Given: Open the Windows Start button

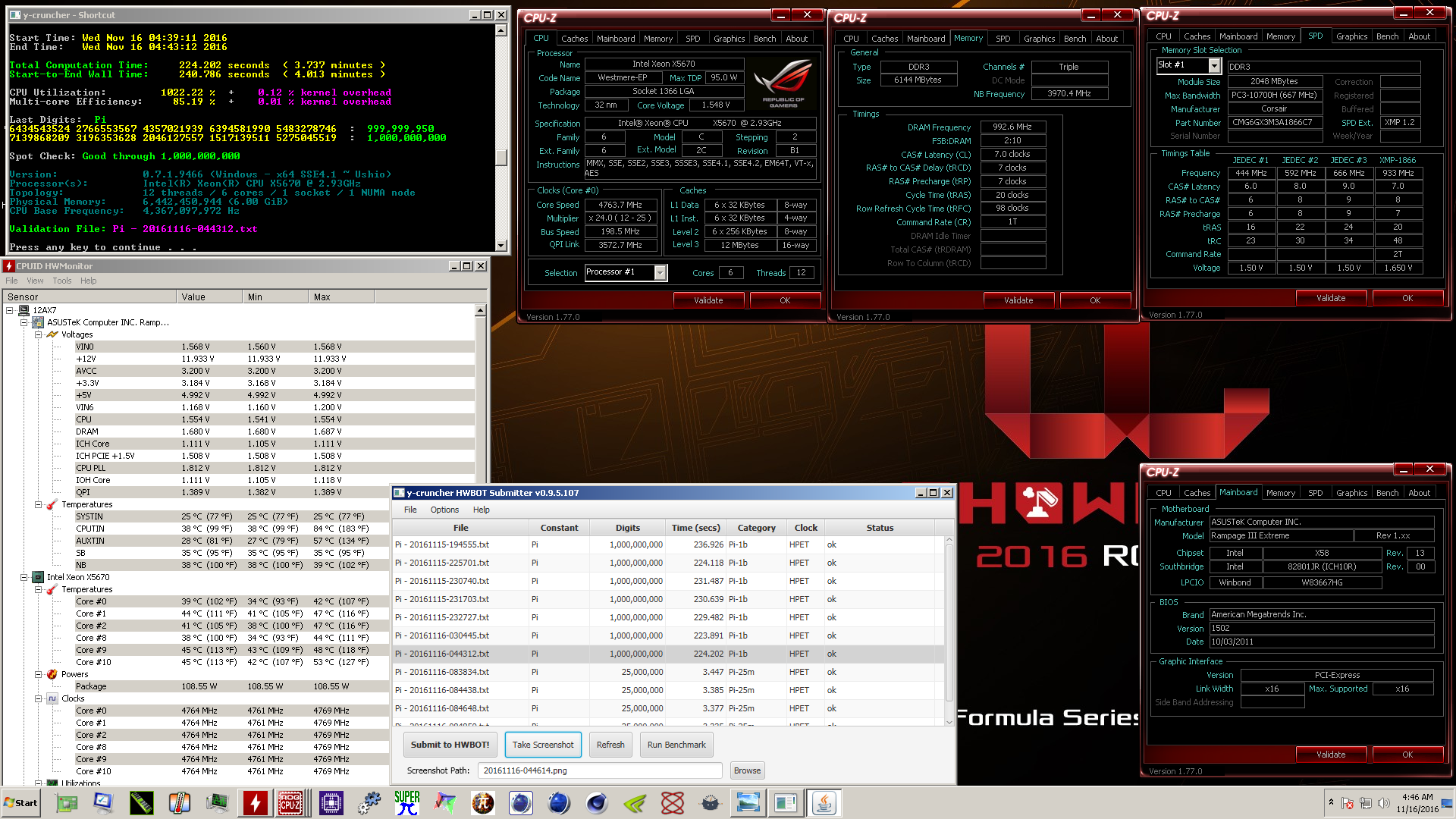Looking at the screenshot, I should click(21, 803).
